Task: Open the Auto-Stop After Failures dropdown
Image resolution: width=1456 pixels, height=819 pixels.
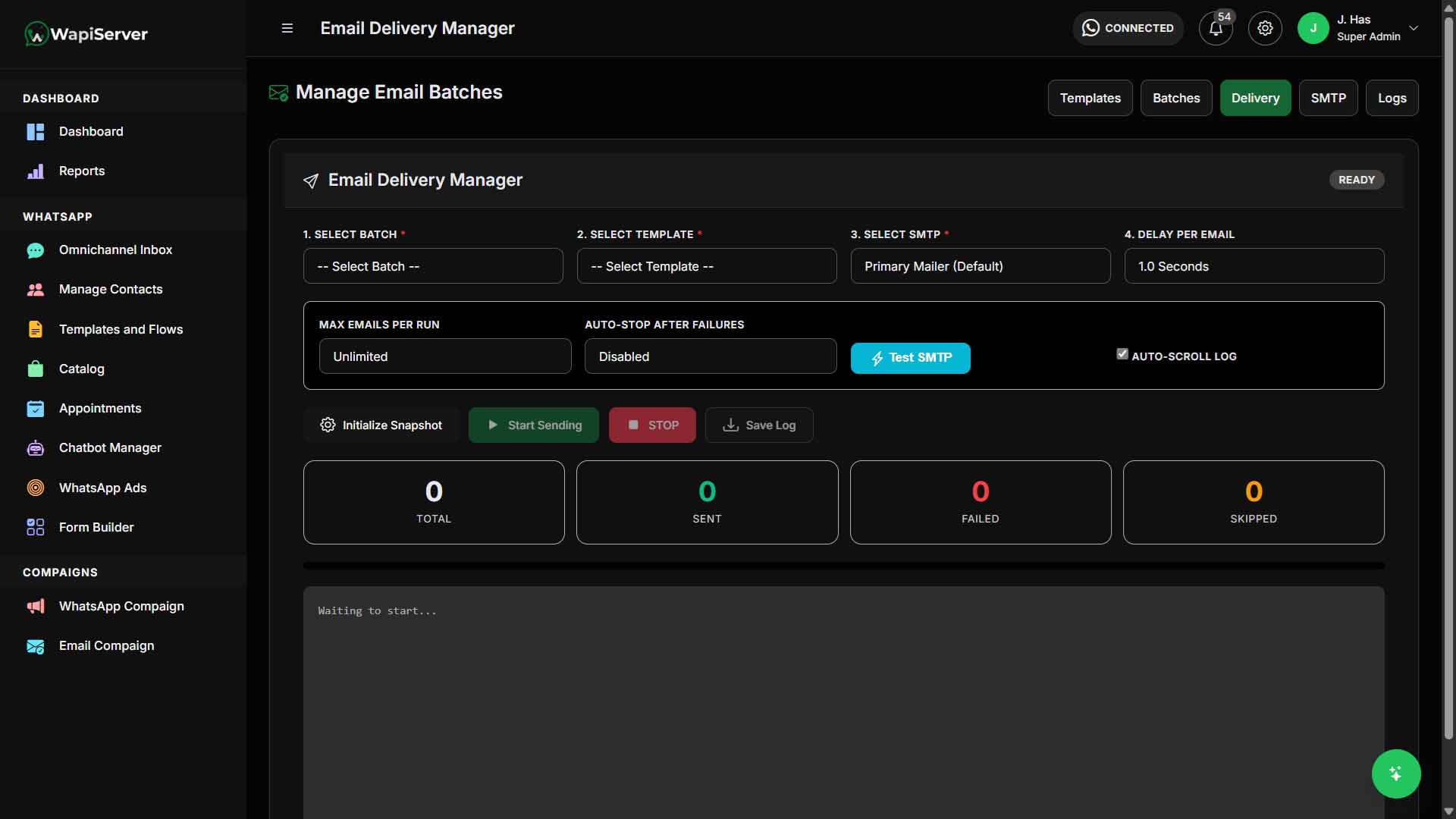Action: [x=711, y=356]
